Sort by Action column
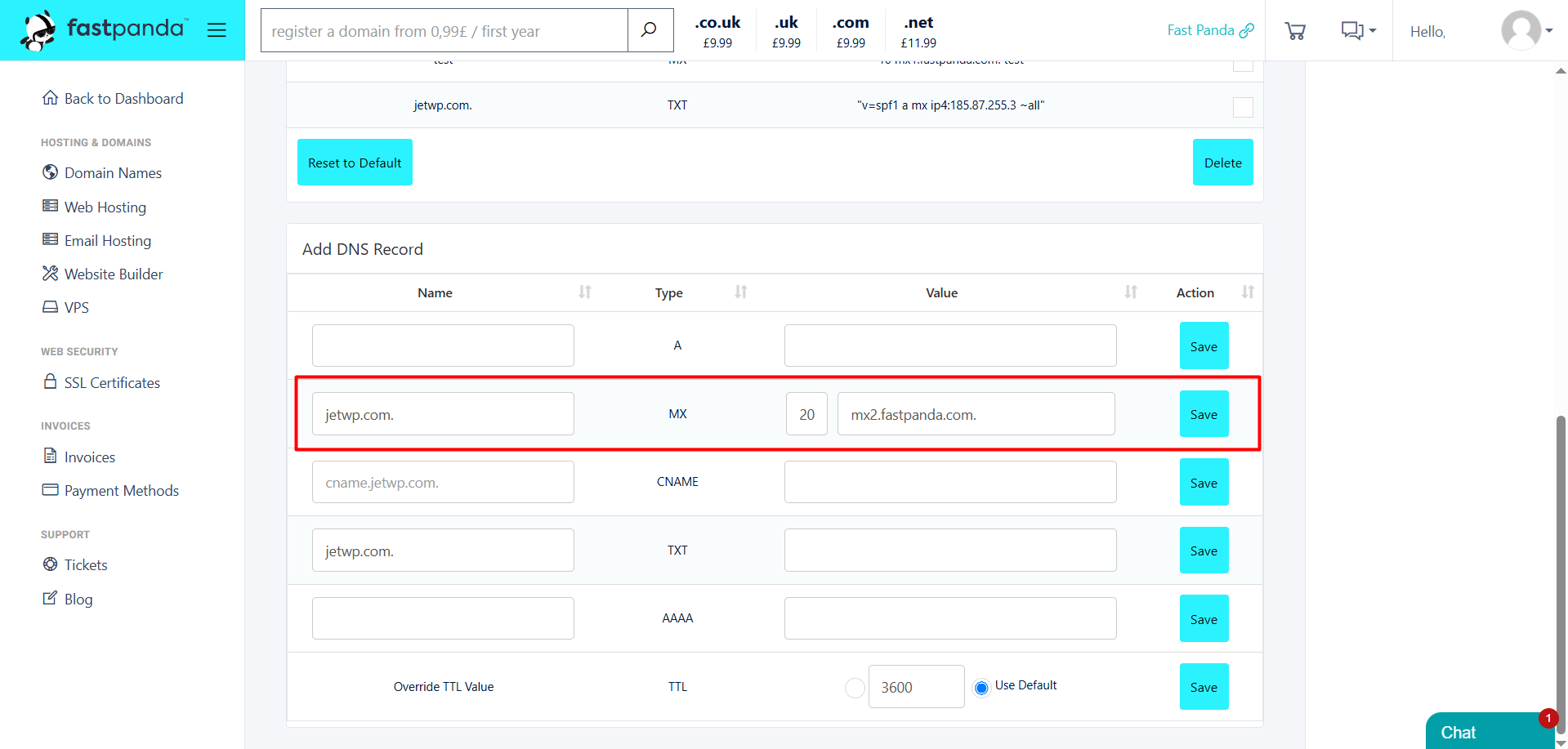Viewport: 1568px width, 749px height. (x=1247, y=292)
